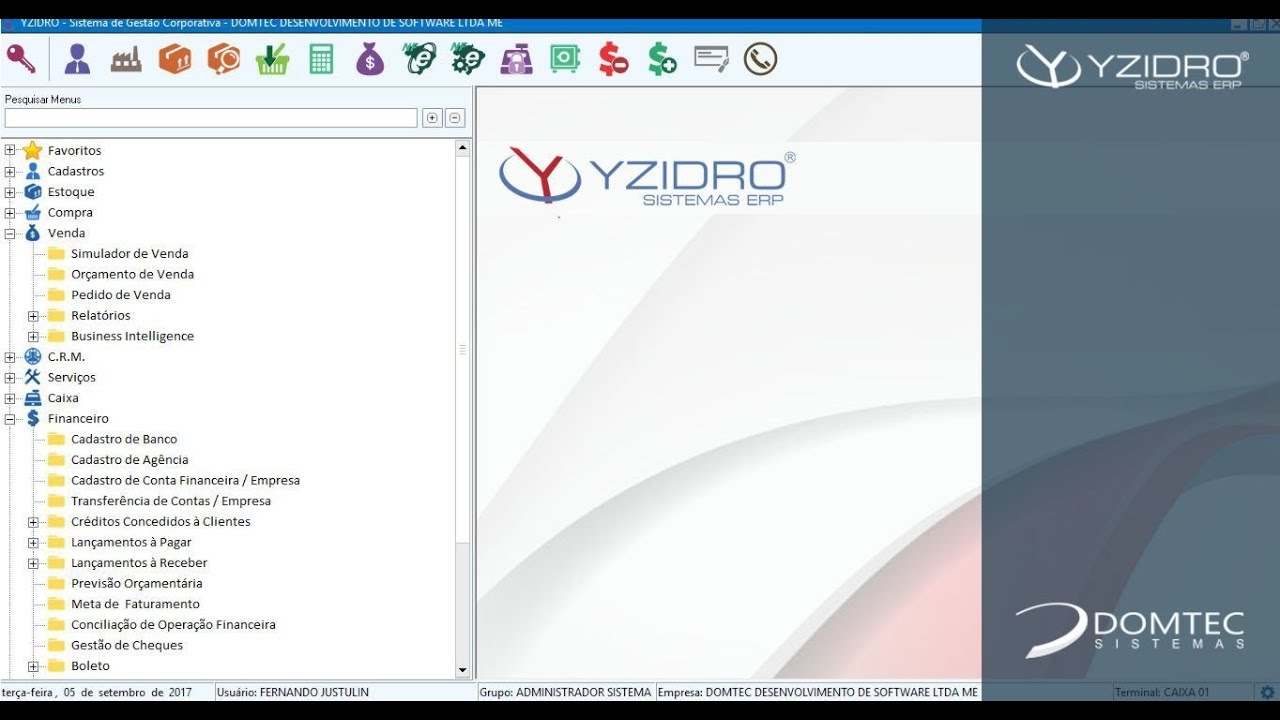Click the expand-all plus button beside search
Viewport: 1280px width, 720px height.
[x=432, y=118]
